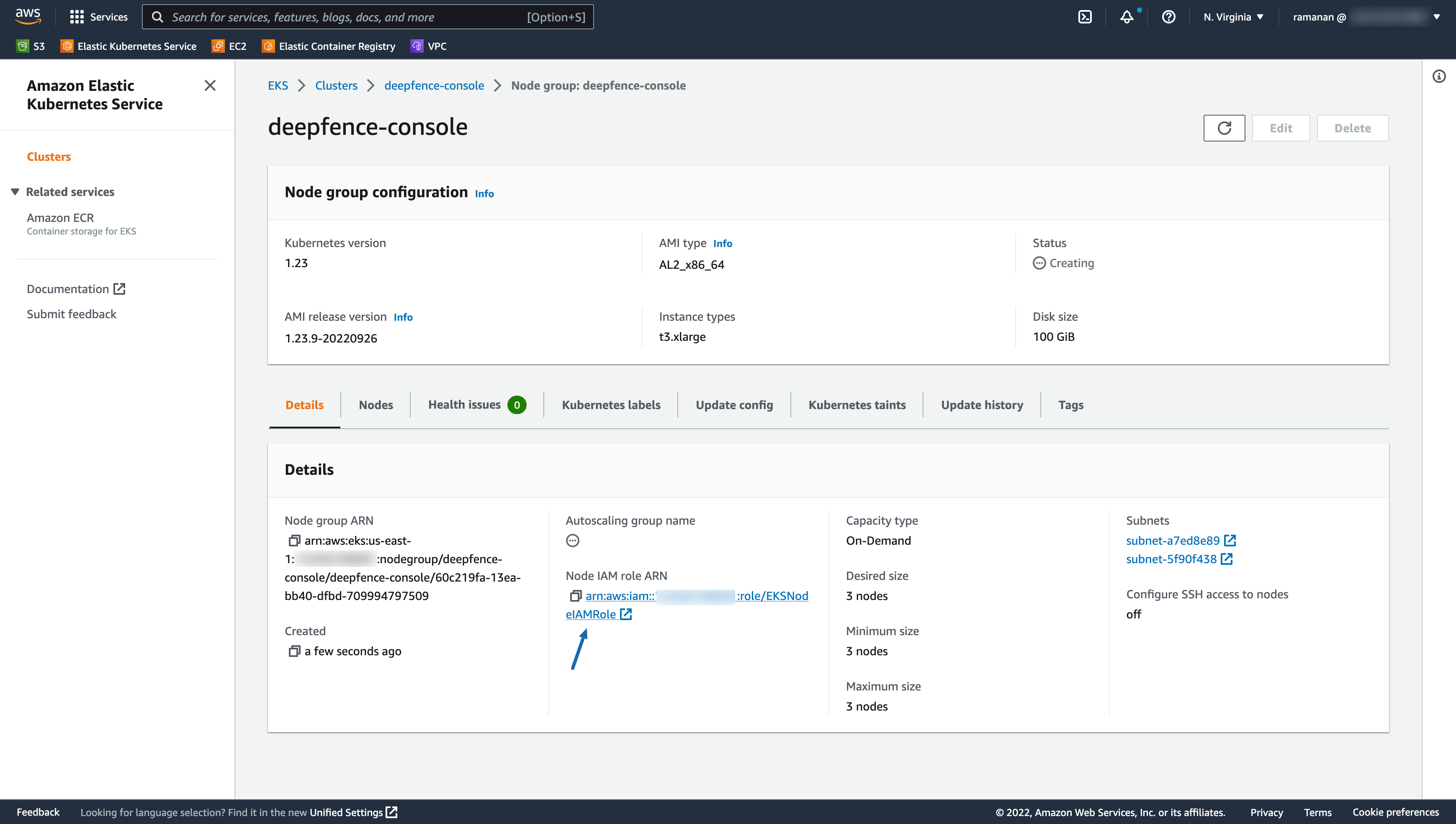
Task: Click the Edit button
Action: tap(1281, 128)
